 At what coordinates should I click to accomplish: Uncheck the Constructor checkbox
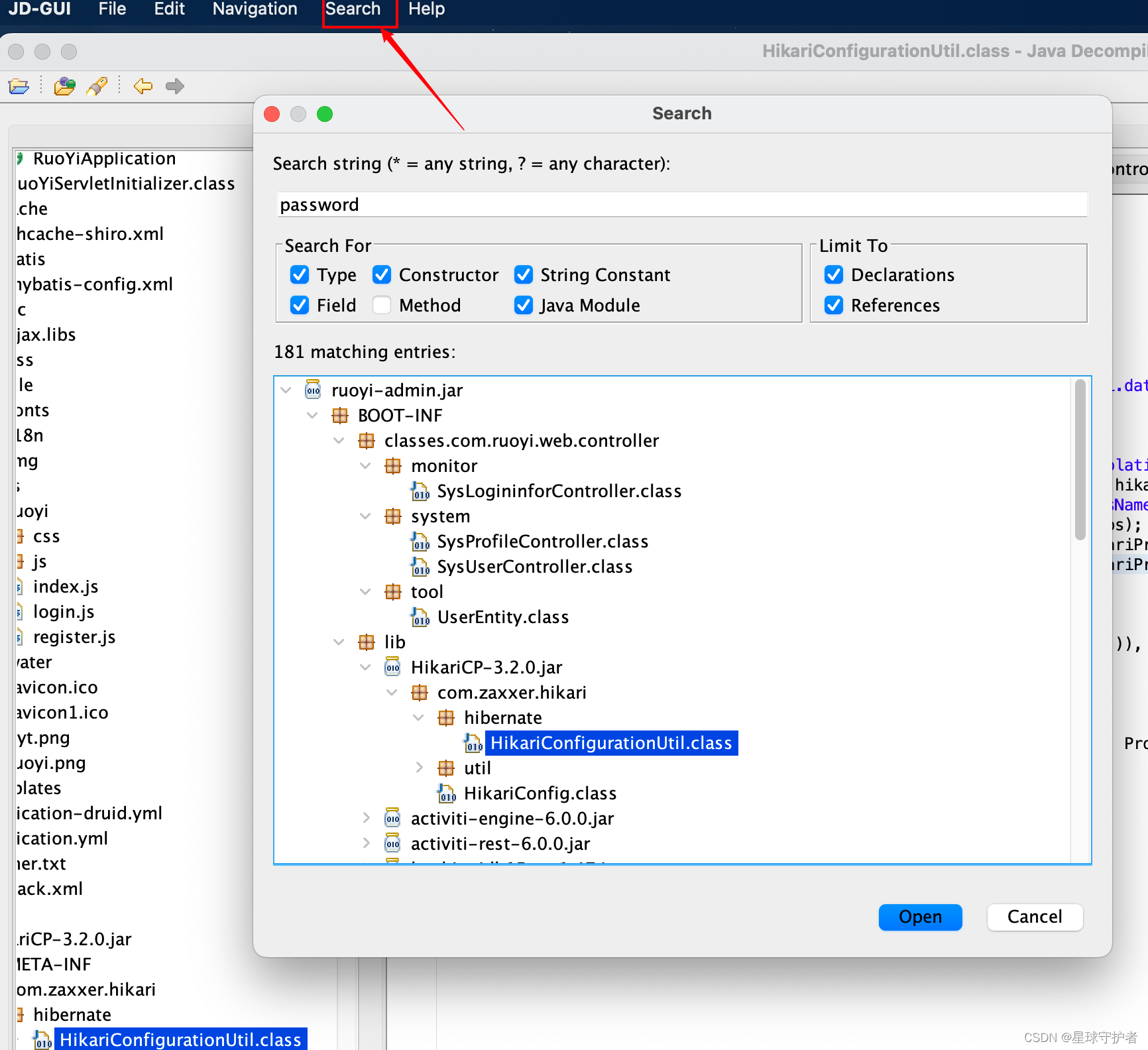(382, 274)
